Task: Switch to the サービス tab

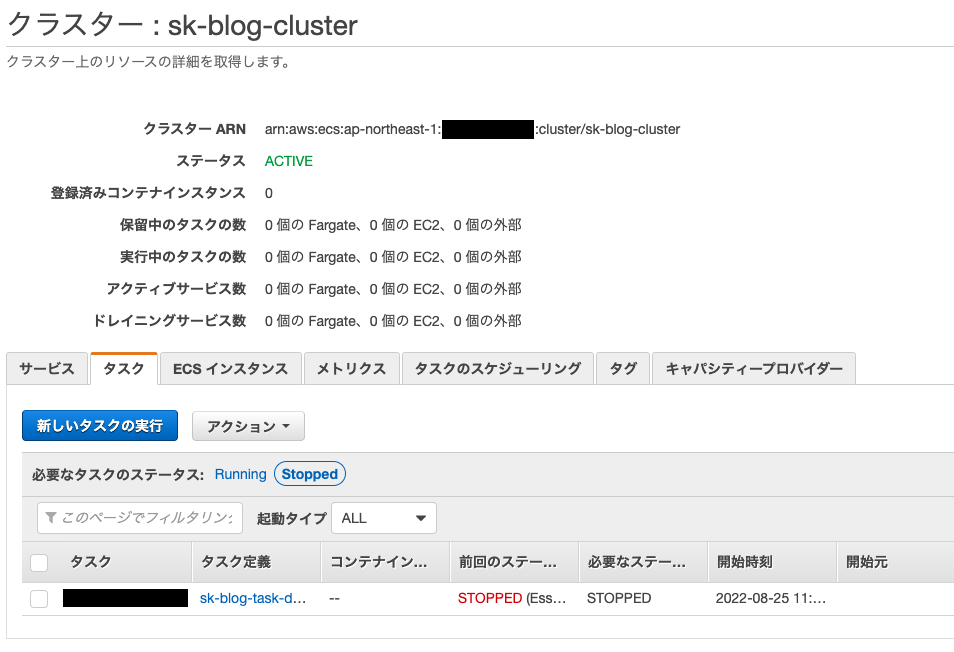Action: tap(47, 368)
